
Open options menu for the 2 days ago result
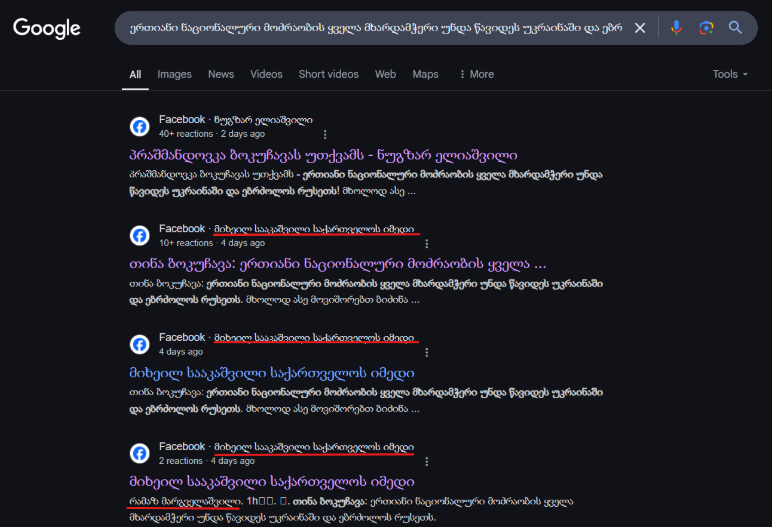coord(325,134)
